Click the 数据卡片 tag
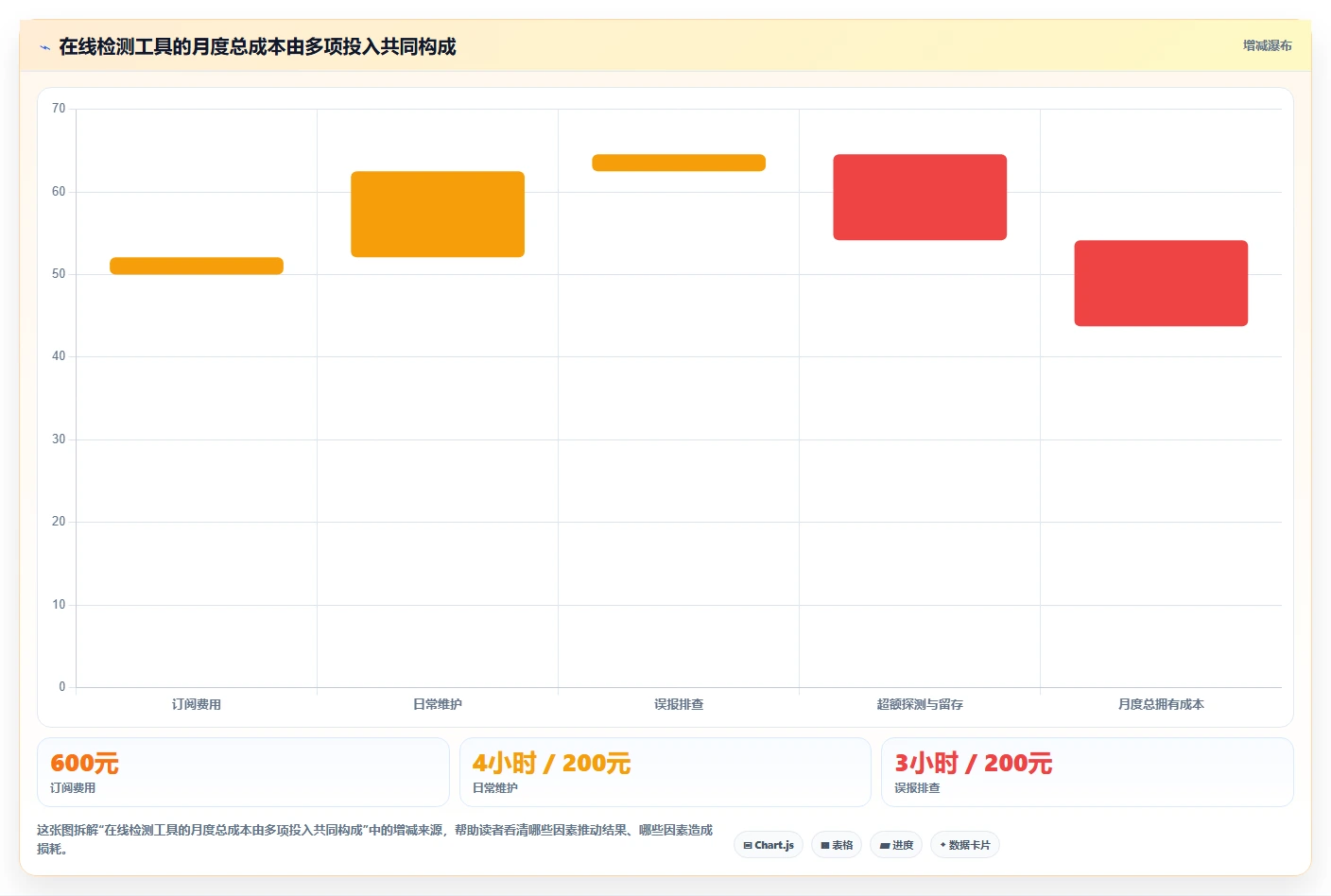1331x896 pixels. coord(965,845)
